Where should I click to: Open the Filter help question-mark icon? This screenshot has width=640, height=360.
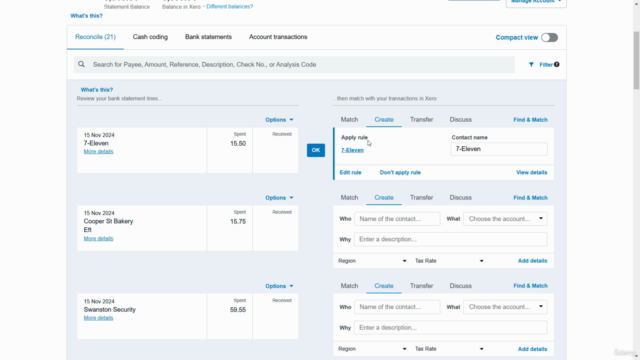557,64
